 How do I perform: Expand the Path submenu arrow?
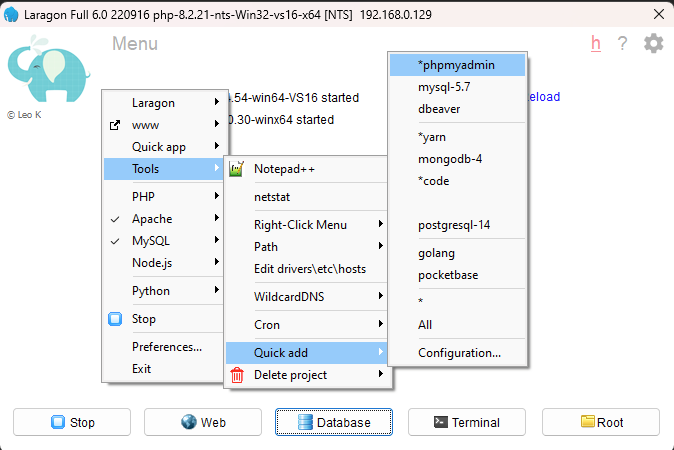(380, 245)
